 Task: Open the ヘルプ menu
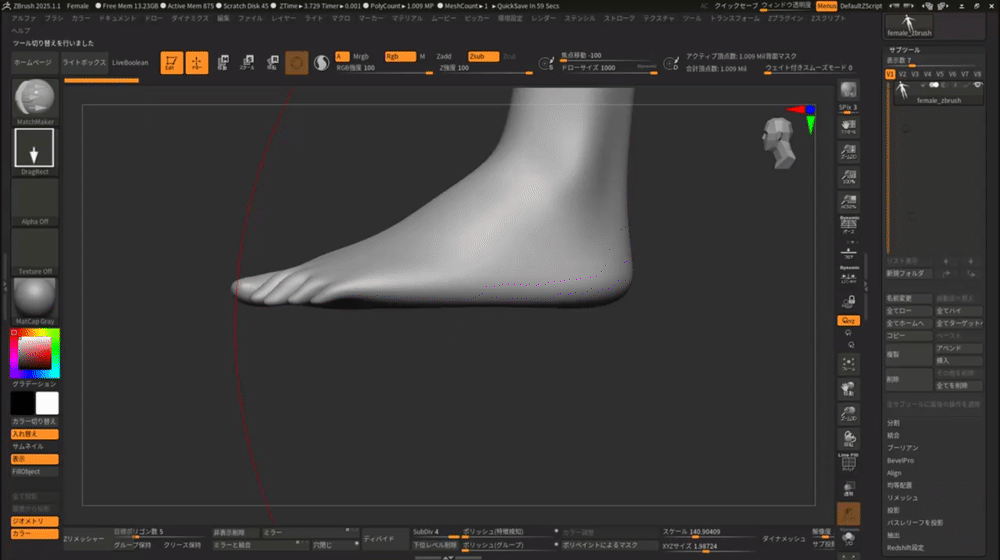point(21,30)
